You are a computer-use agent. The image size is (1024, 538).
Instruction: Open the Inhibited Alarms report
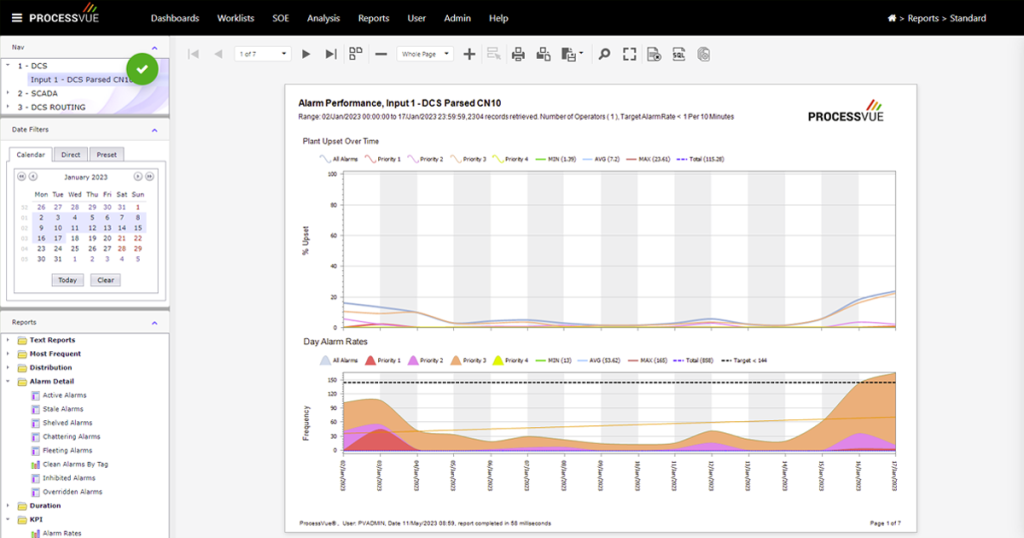(69, 478)
